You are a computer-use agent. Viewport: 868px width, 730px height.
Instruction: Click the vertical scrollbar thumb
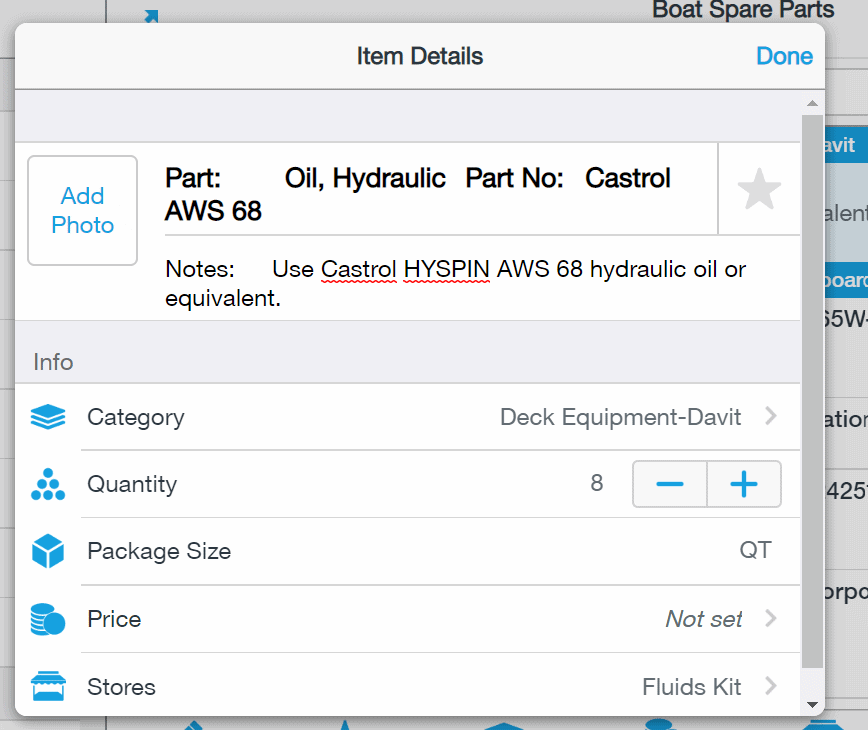coord(812,391)
